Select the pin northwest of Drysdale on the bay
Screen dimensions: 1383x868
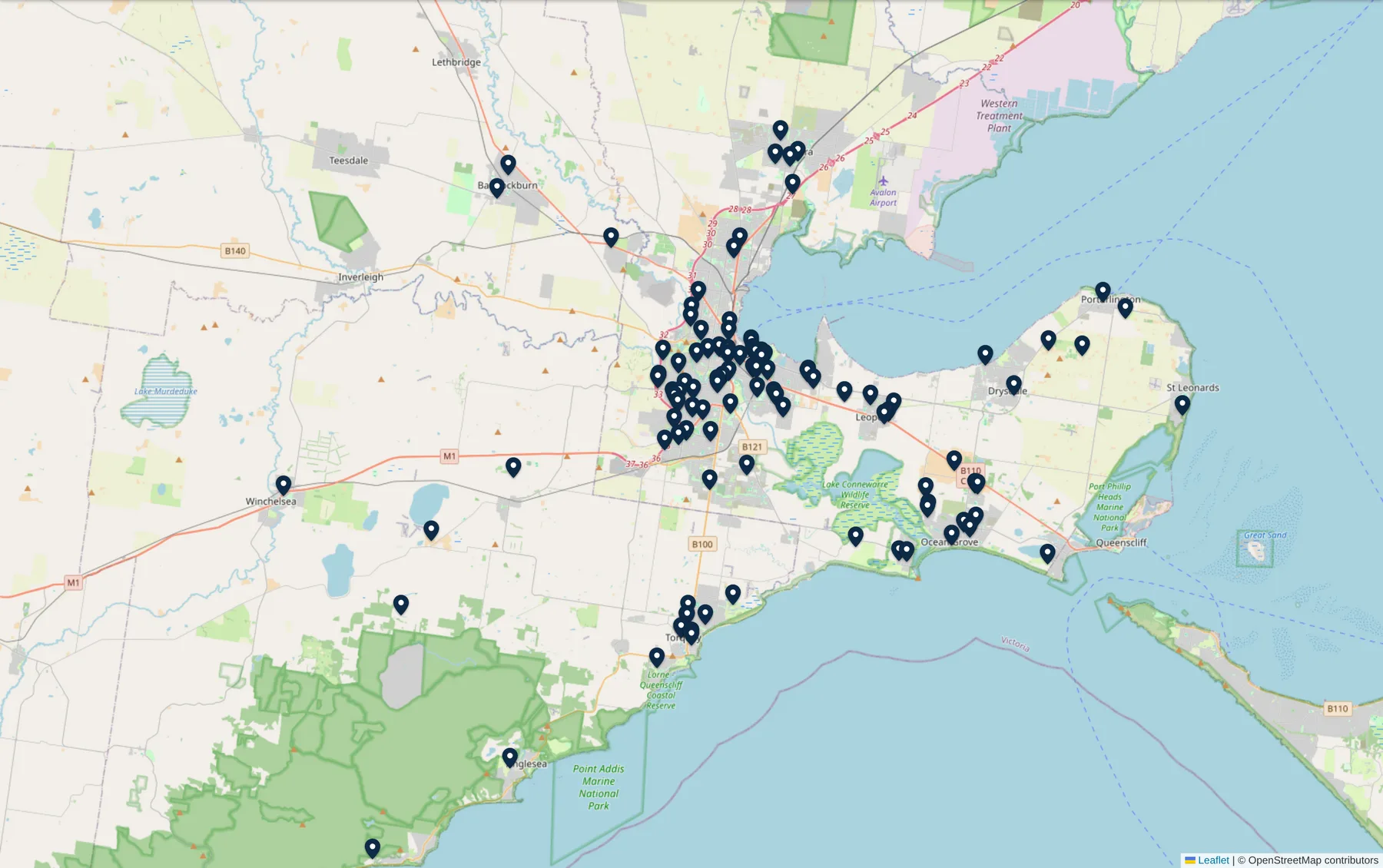[x=985, y=355]
